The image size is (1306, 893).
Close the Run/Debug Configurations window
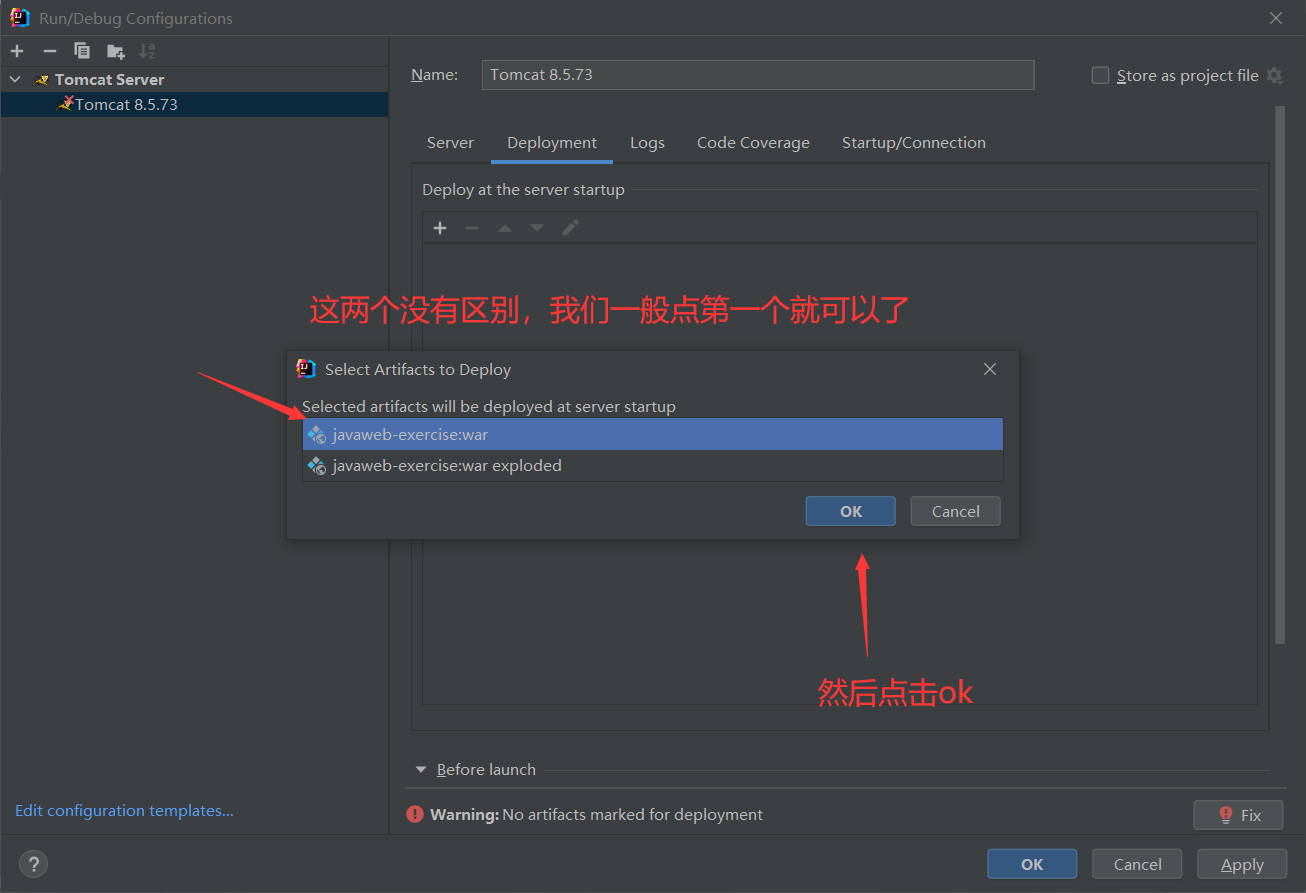click(x=1276, y=18)
